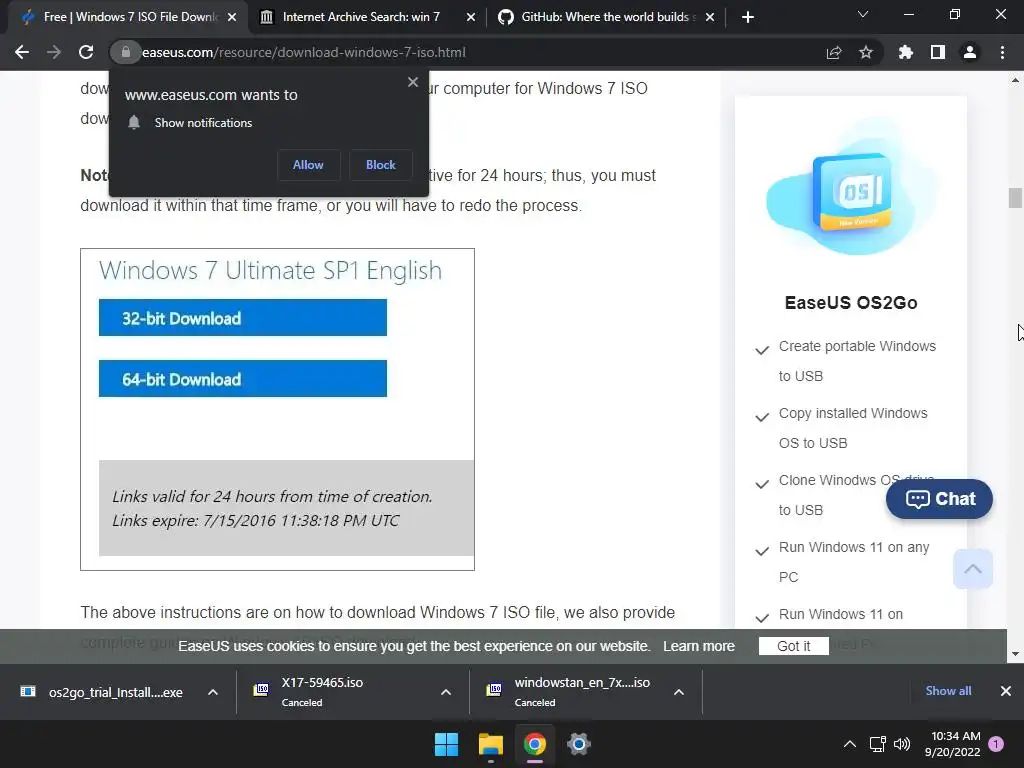Open the Extensions puzzle icon

pos(906,52)
